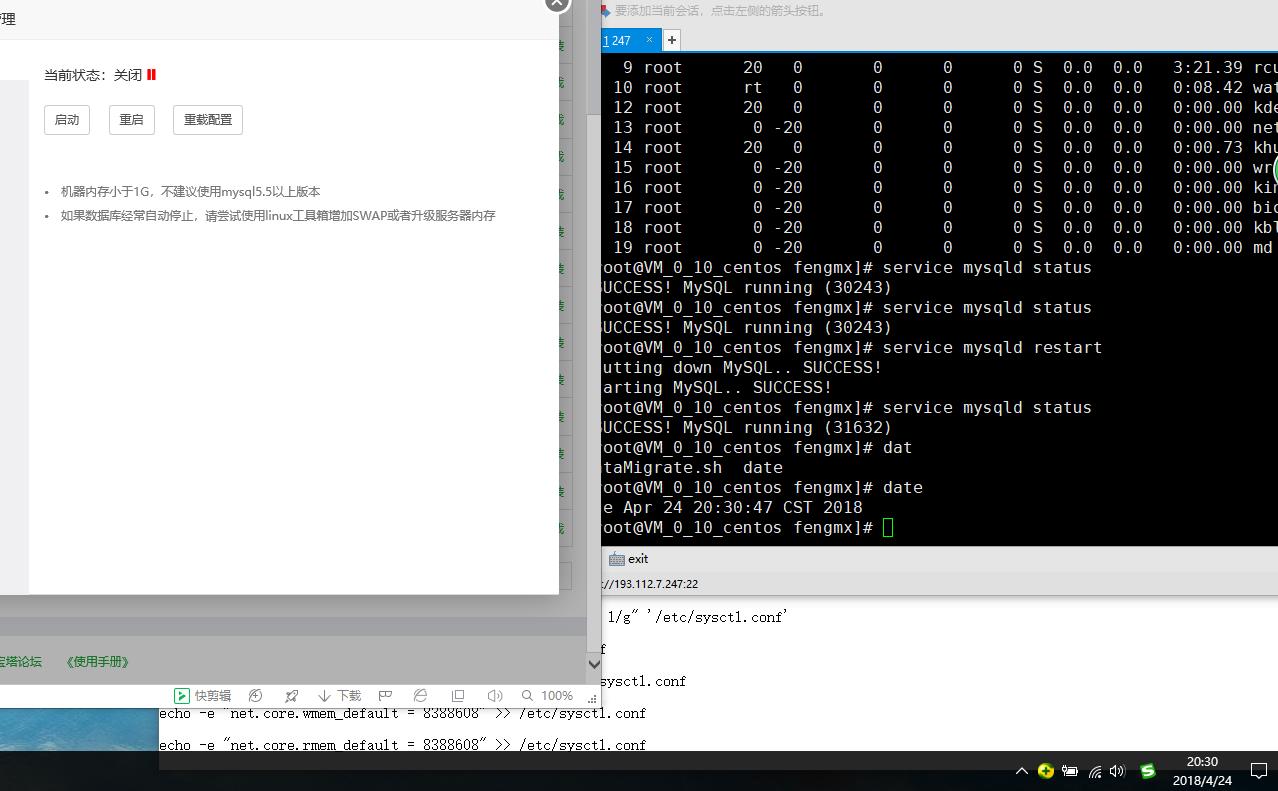
Task: Open the battery power tray icon
Action: (x=1070, y=771)
